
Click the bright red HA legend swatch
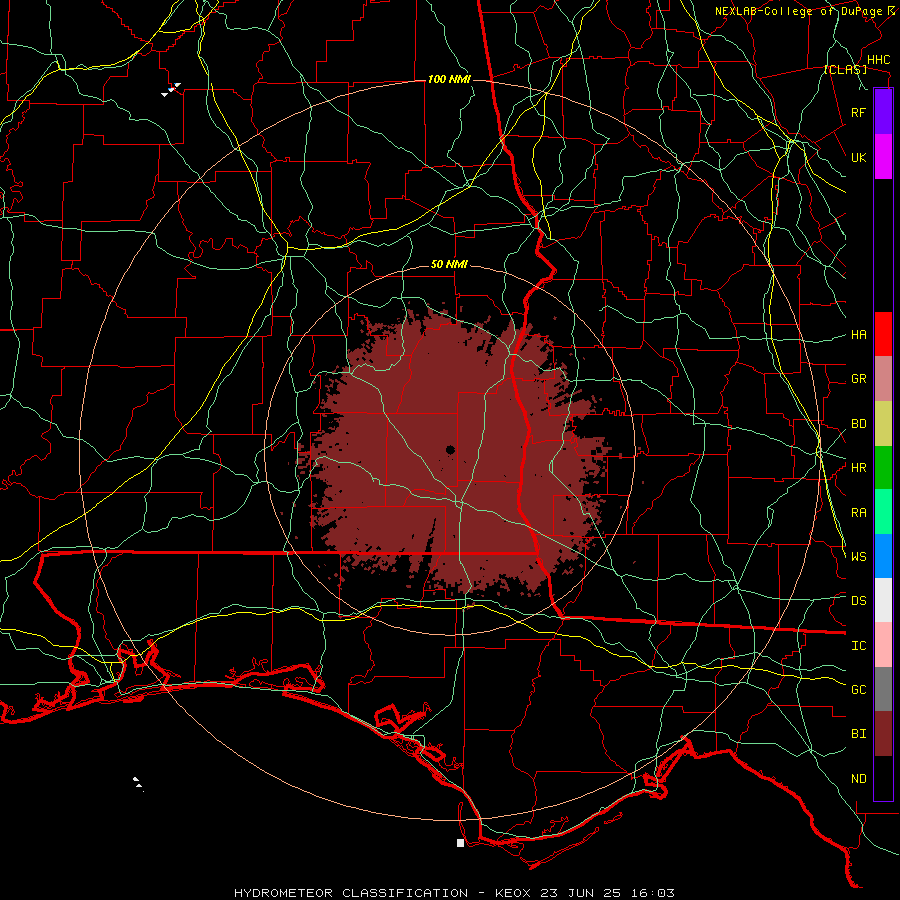tap(883, 334)
